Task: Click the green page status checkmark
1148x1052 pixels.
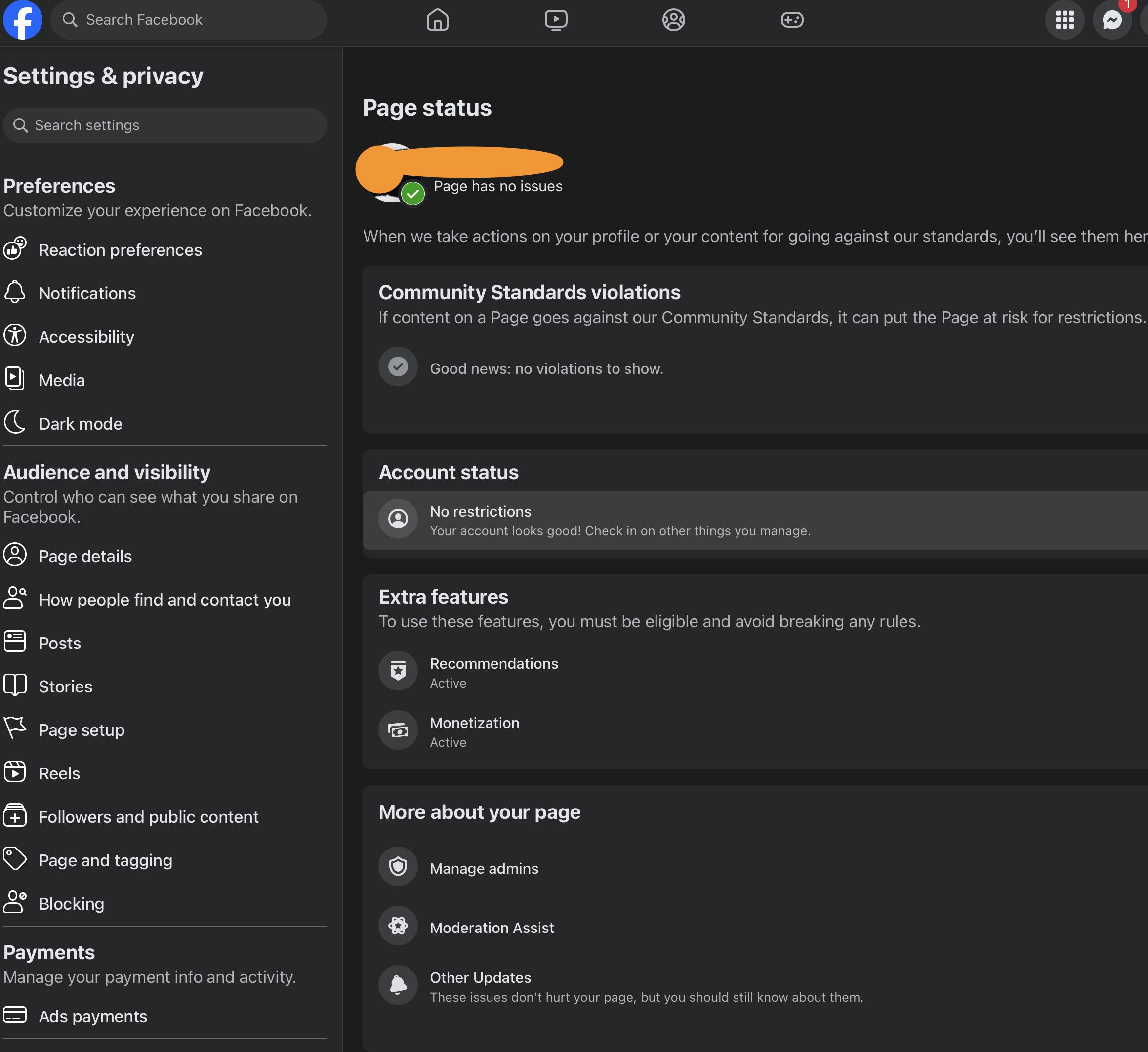Action: tap(413, 194)
